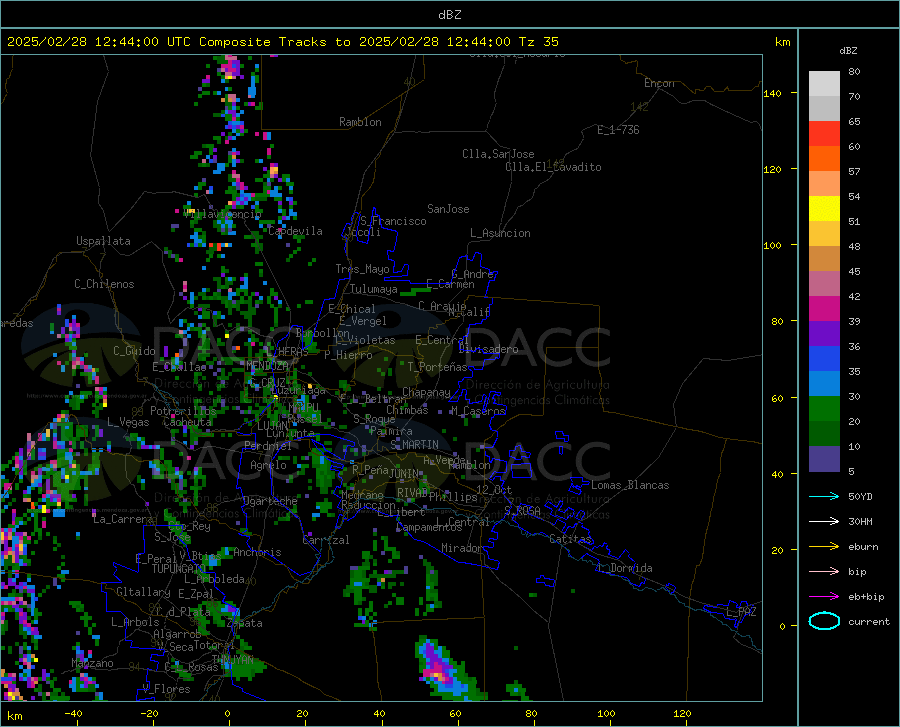Click the Capdevila label

coord(296,231)
